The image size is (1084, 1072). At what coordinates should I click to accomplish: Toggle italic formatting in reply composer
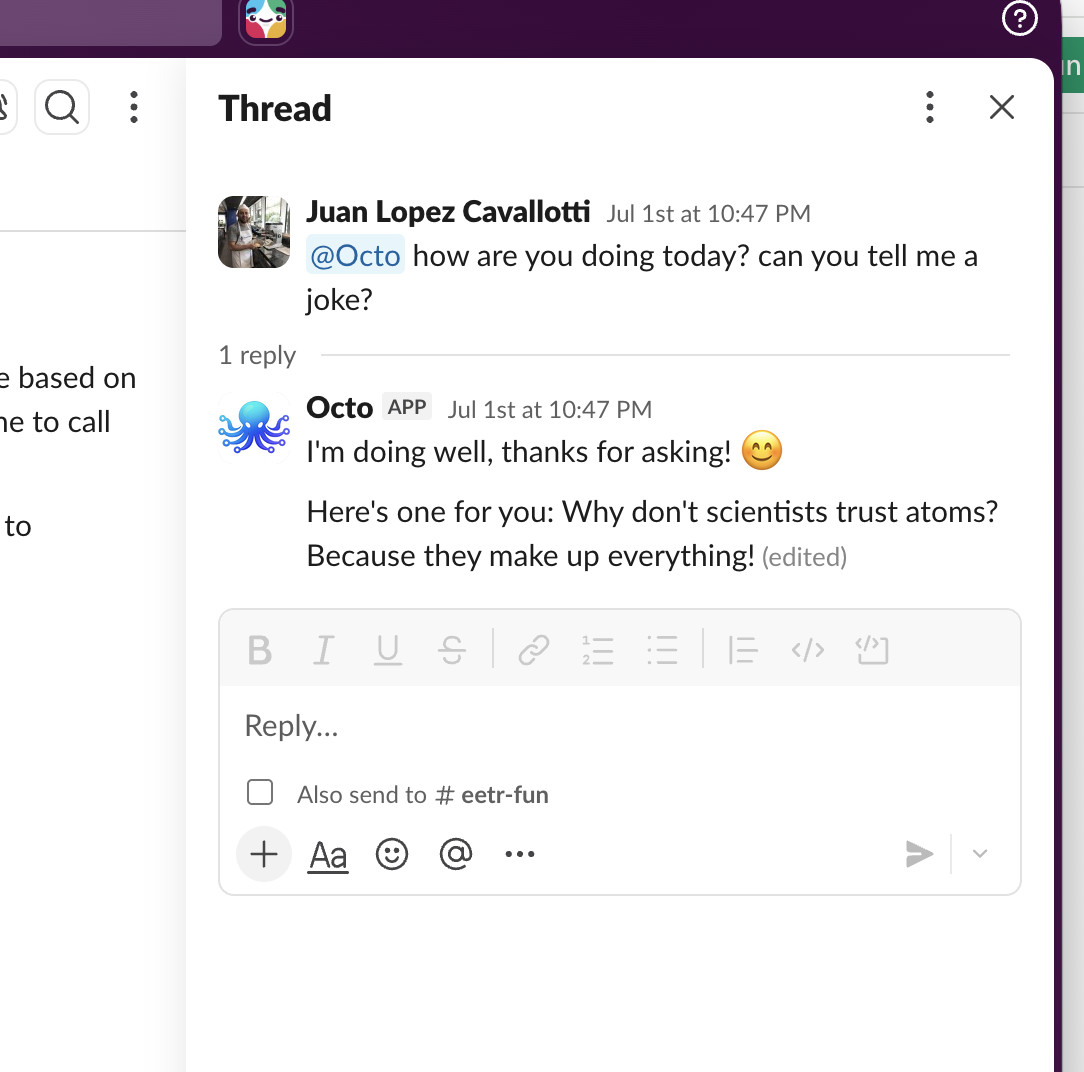click(324, 650)
